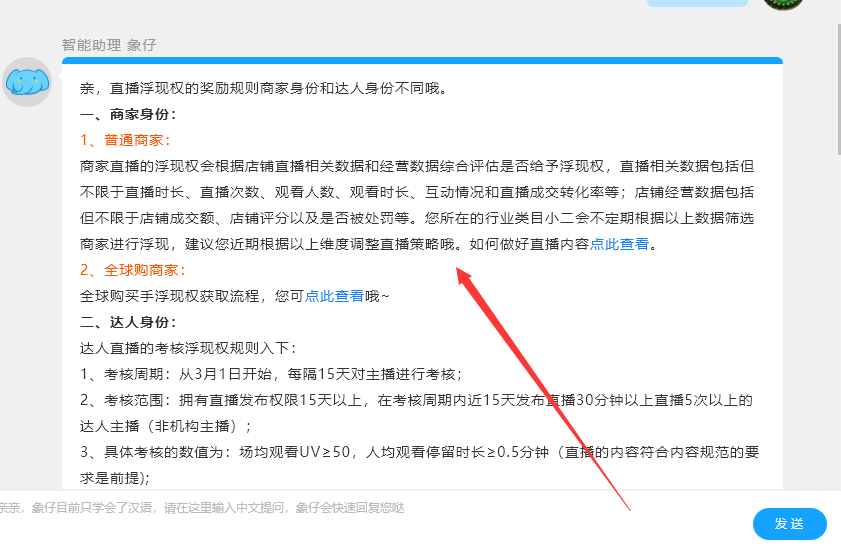The image size is (841, 555).
Task: Click the heading 一、商家身份:
Action: coord(128,114)
